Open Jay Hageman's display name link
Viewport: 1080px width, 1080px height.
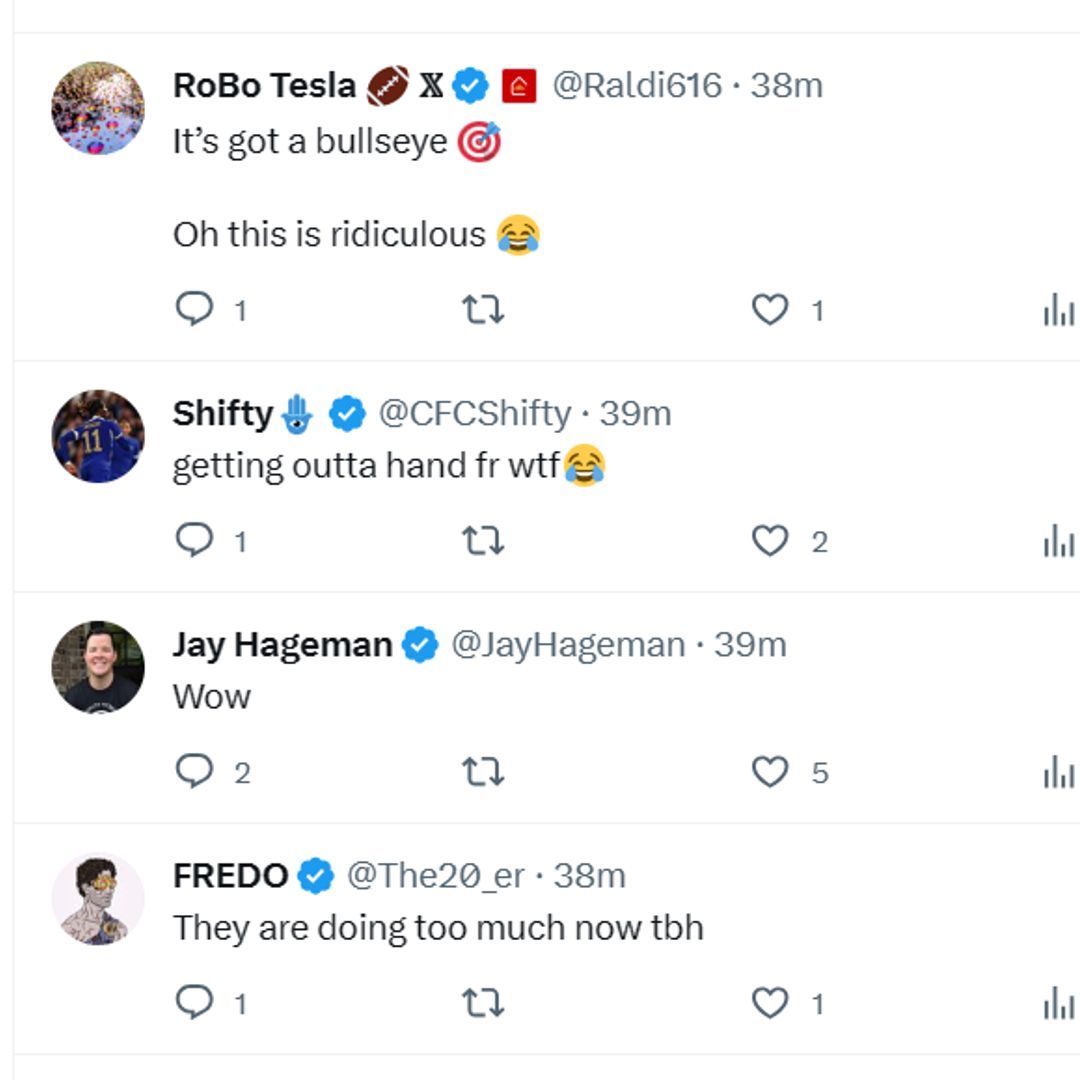(x=282, y=645)
